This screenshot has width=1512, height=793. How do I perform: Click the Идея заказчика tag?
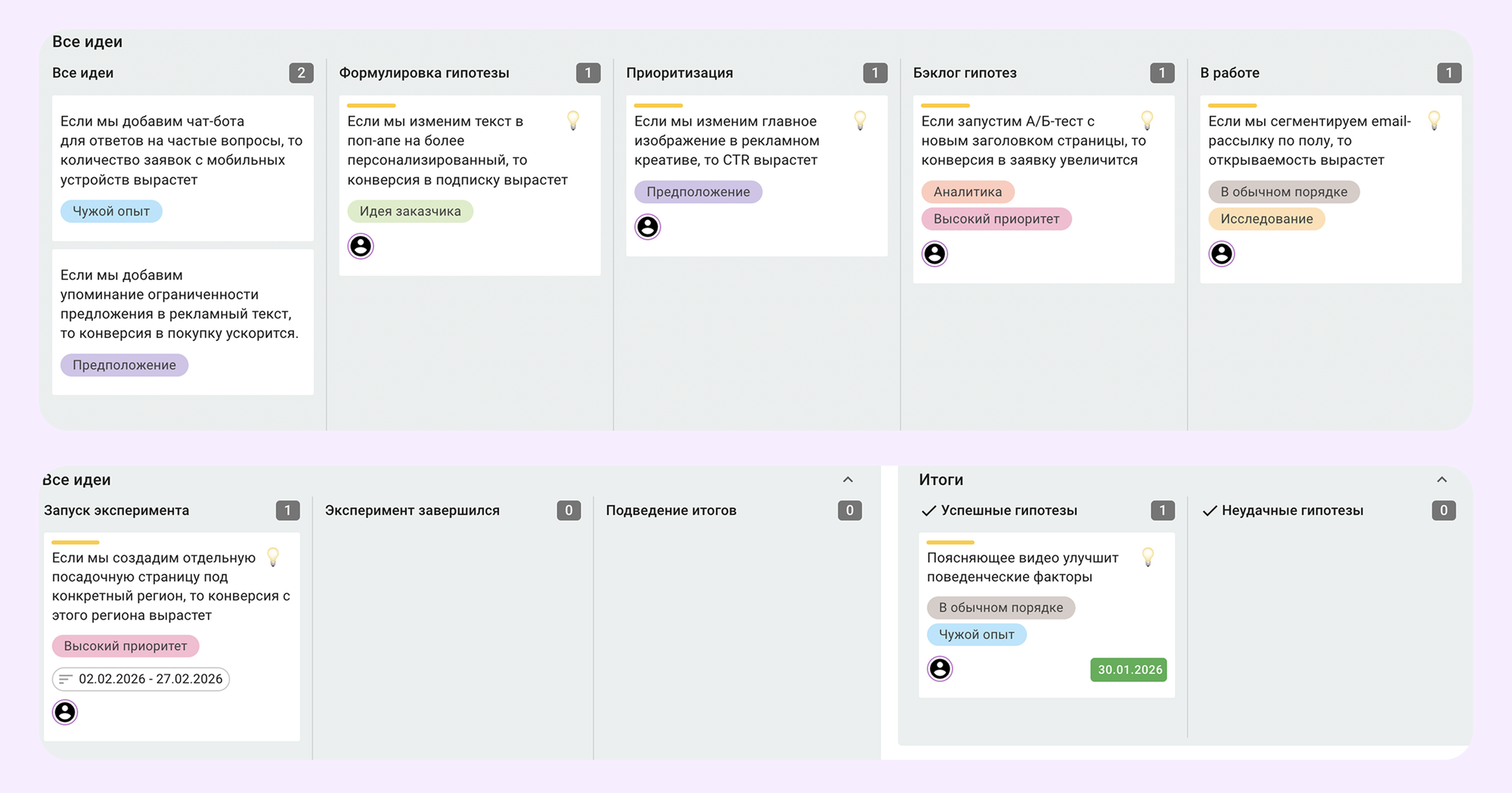pos(410,211)
